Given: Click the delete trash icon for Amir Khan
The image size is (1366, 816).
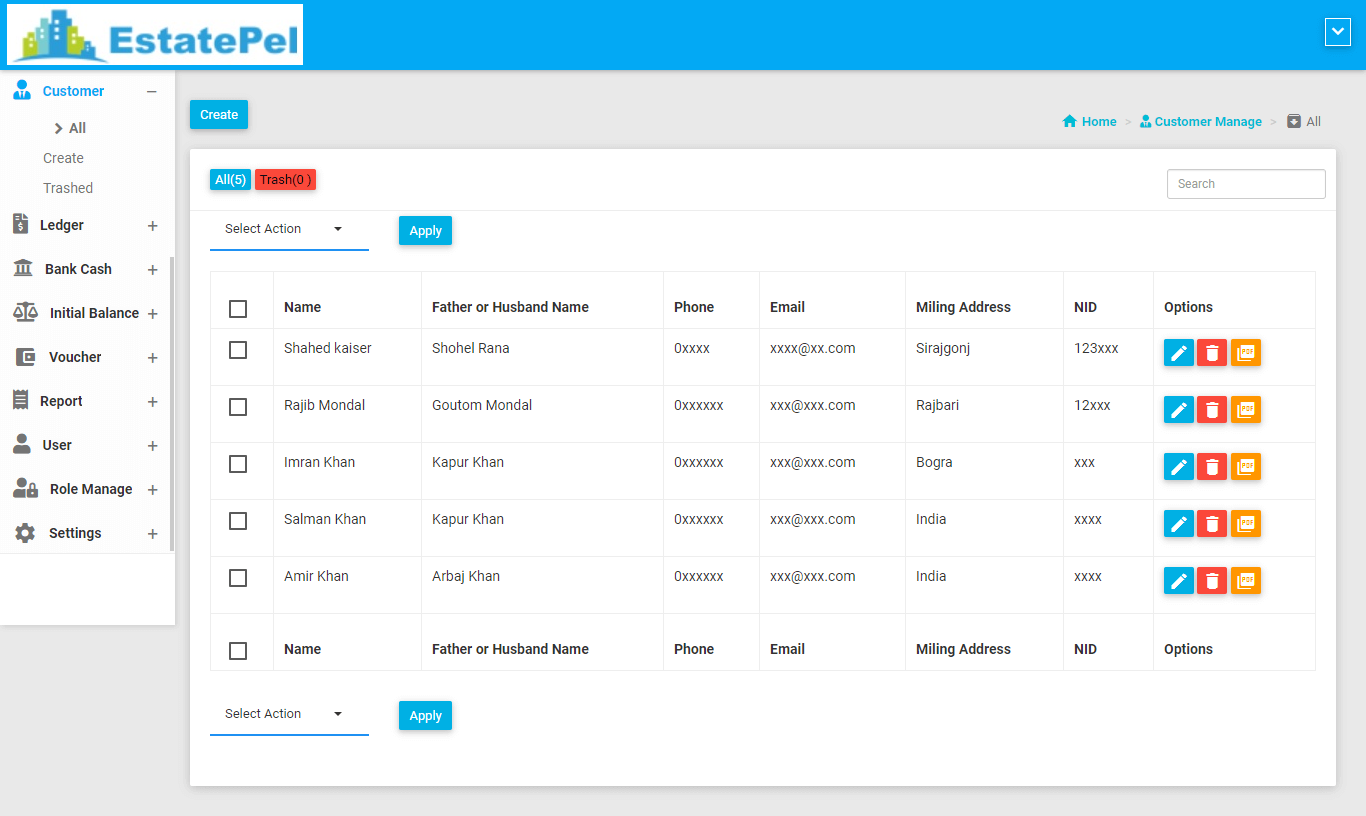Looking at the screenshot, I should [1211, 581].
